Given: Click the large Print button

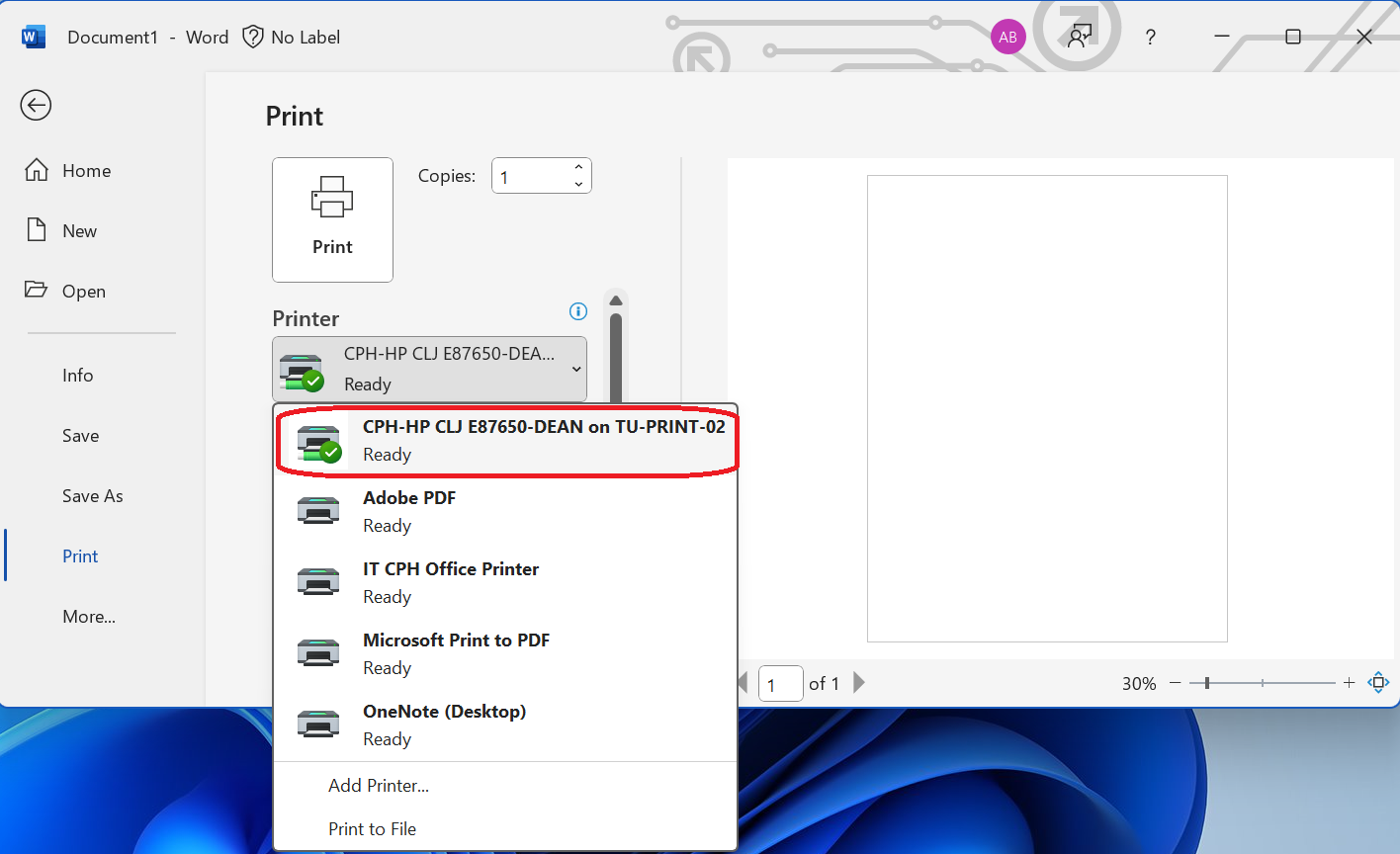Looking at the screenshot, I should click(x=332, y=219).
